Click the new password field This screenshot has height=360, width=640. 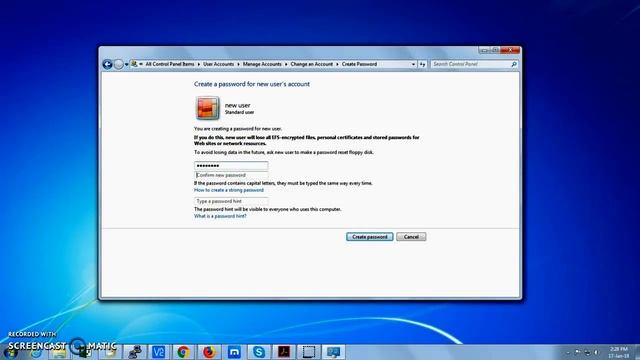(231, 166)
